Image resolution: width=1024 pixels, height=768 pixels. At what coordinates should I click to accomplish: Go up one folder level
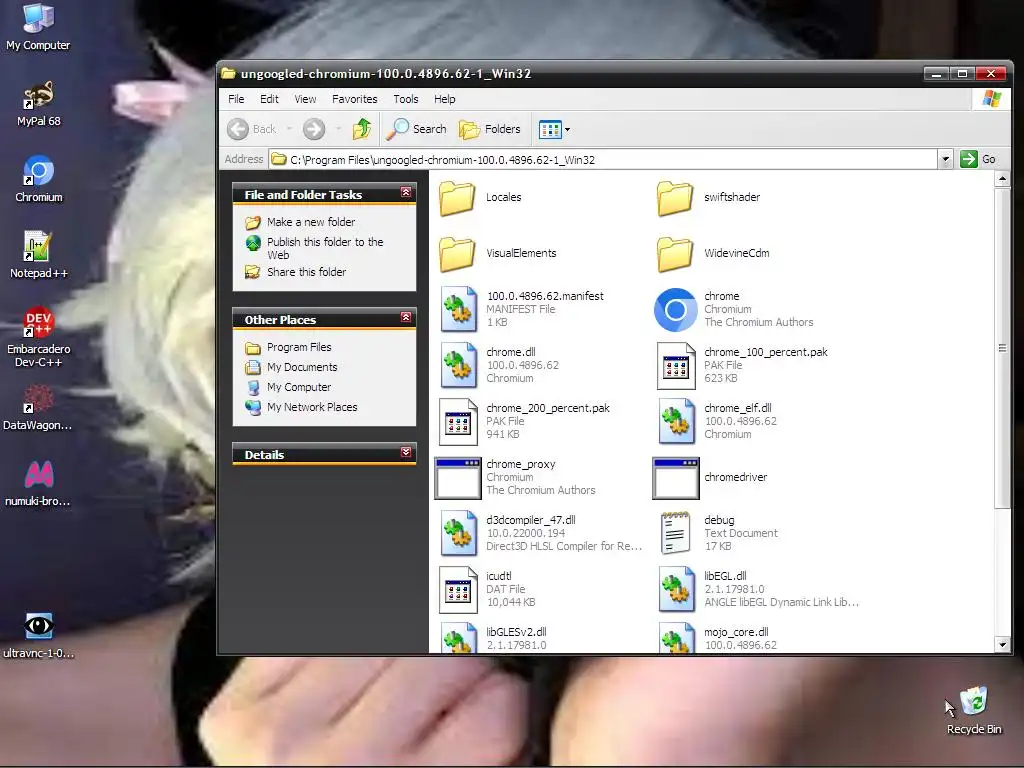coord(362,129)
